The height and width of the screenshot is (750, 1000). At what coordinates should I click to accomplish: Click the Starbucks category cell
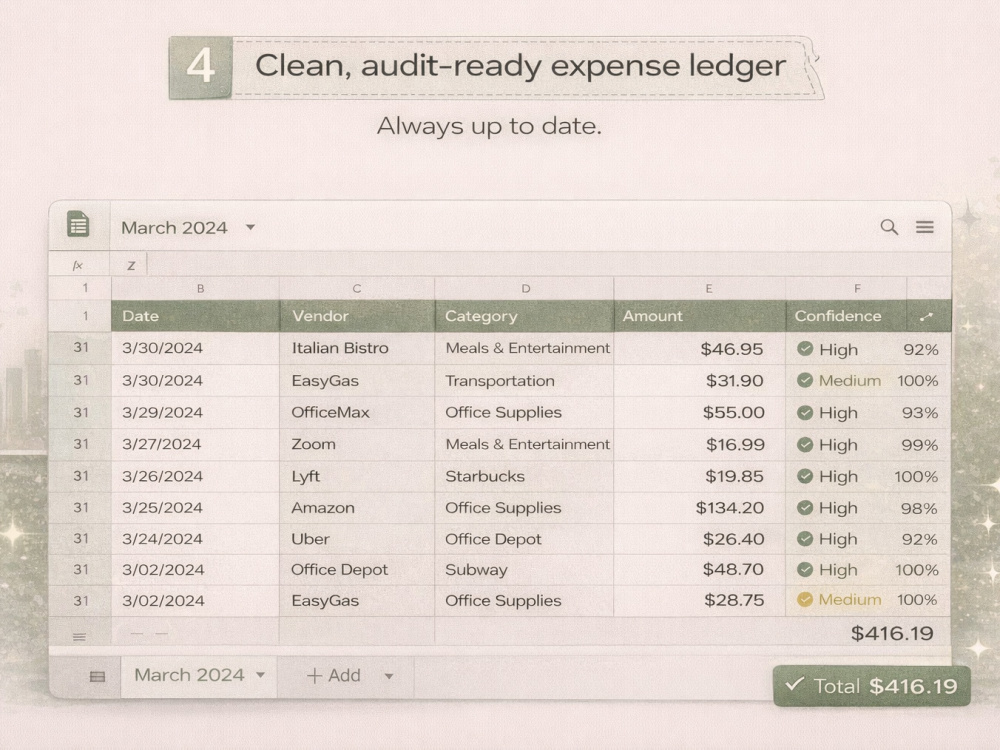pos(524,476)
